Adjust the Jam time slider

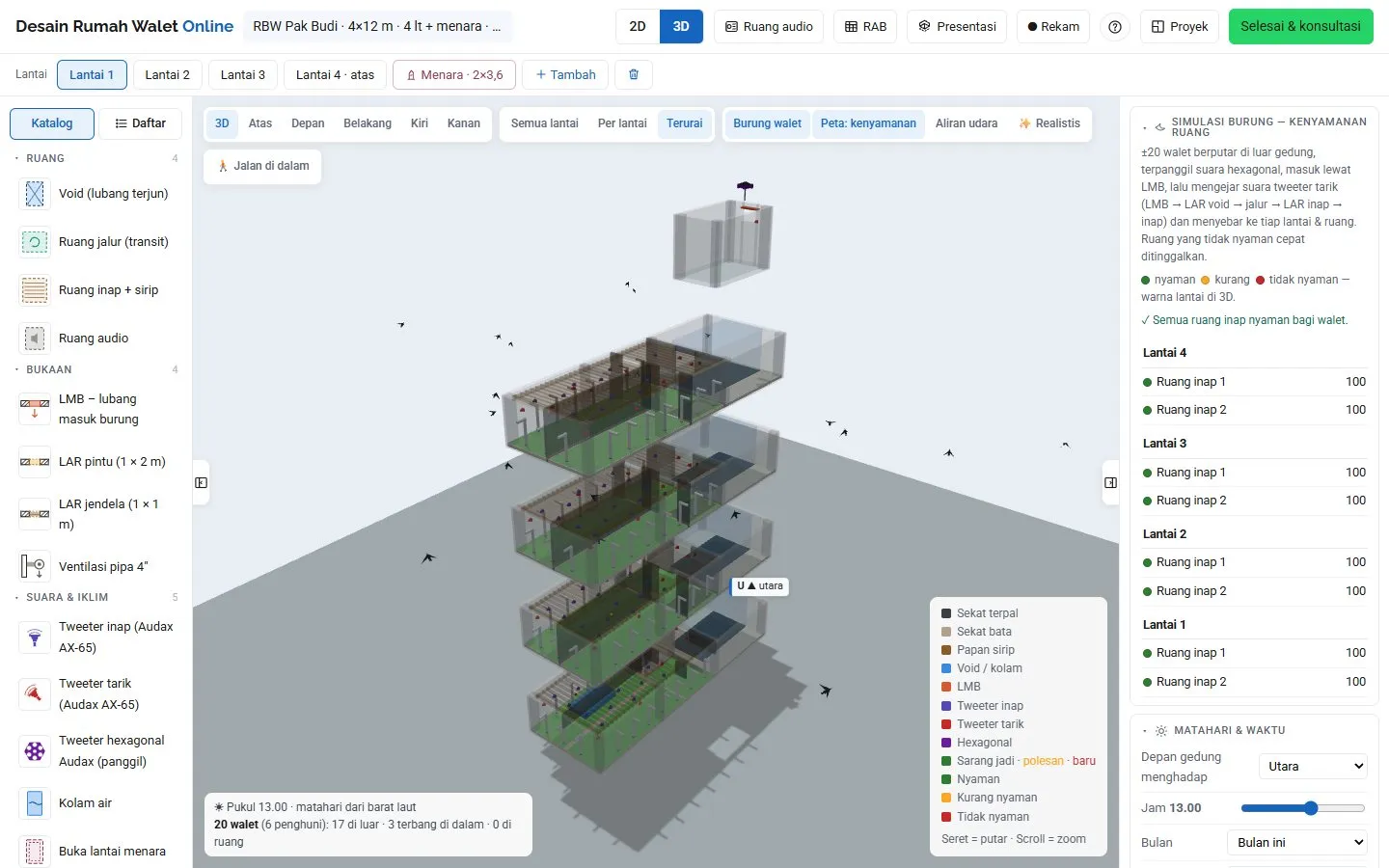click(1303, 808)
